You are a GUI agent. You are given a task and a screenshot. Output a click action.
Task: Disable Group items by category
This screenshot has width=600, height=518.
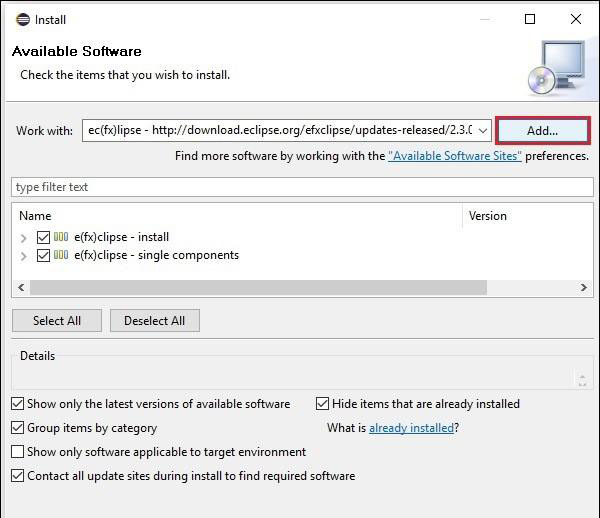(18, 428)
